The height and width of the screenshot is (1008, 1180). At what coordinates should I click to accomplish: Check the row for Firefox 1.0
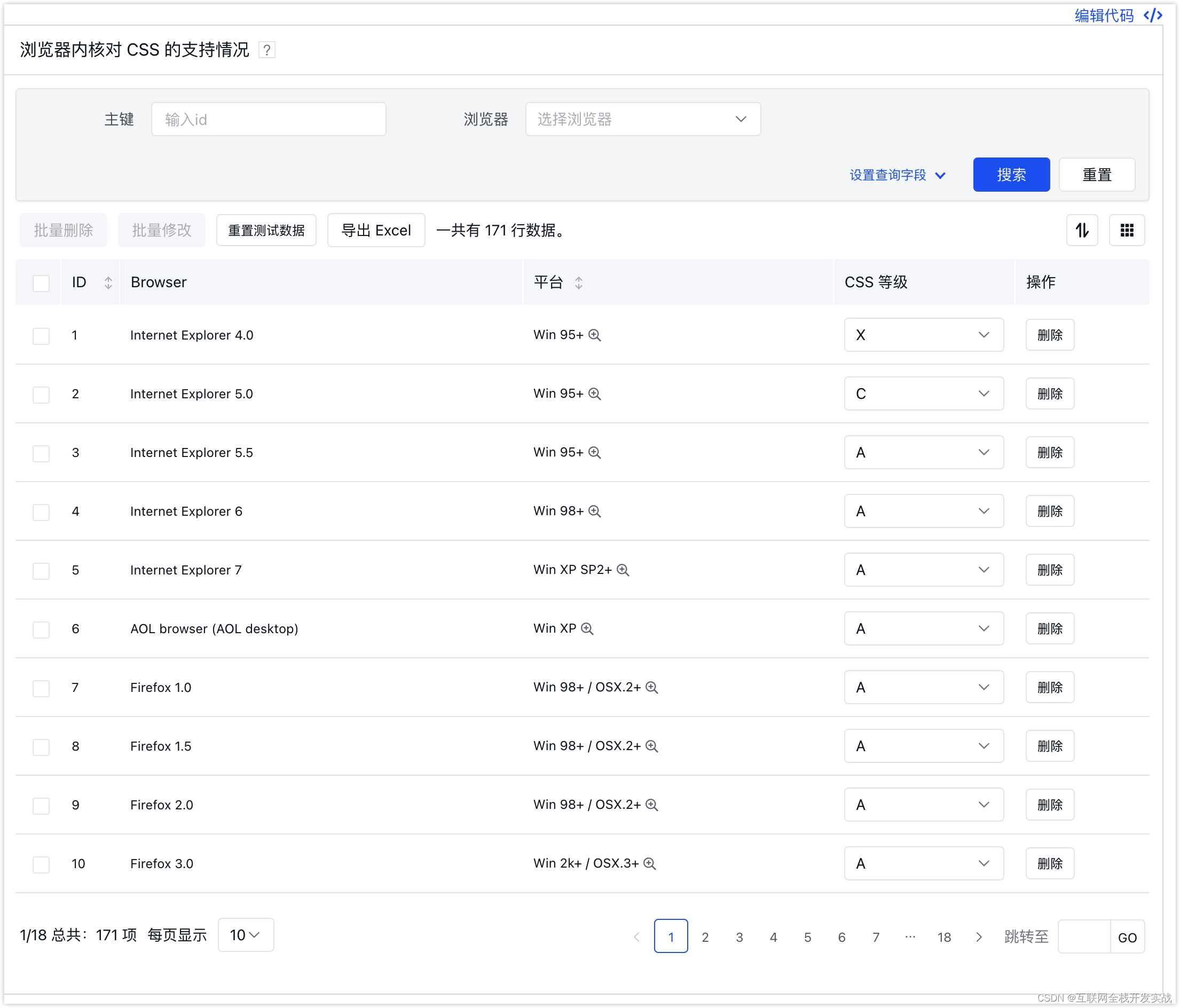click(41, 689)
